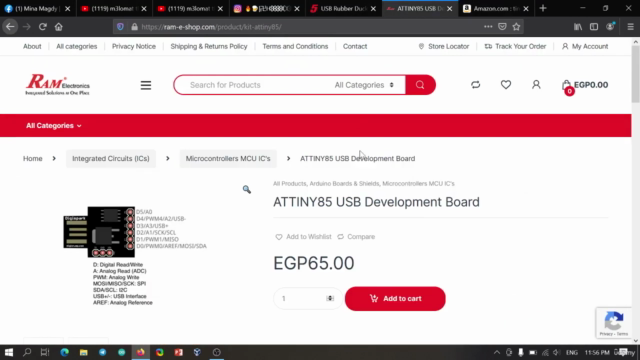Bookmark this page with the star icon
This screenshot has height=360, width=640.
point(516,27)
